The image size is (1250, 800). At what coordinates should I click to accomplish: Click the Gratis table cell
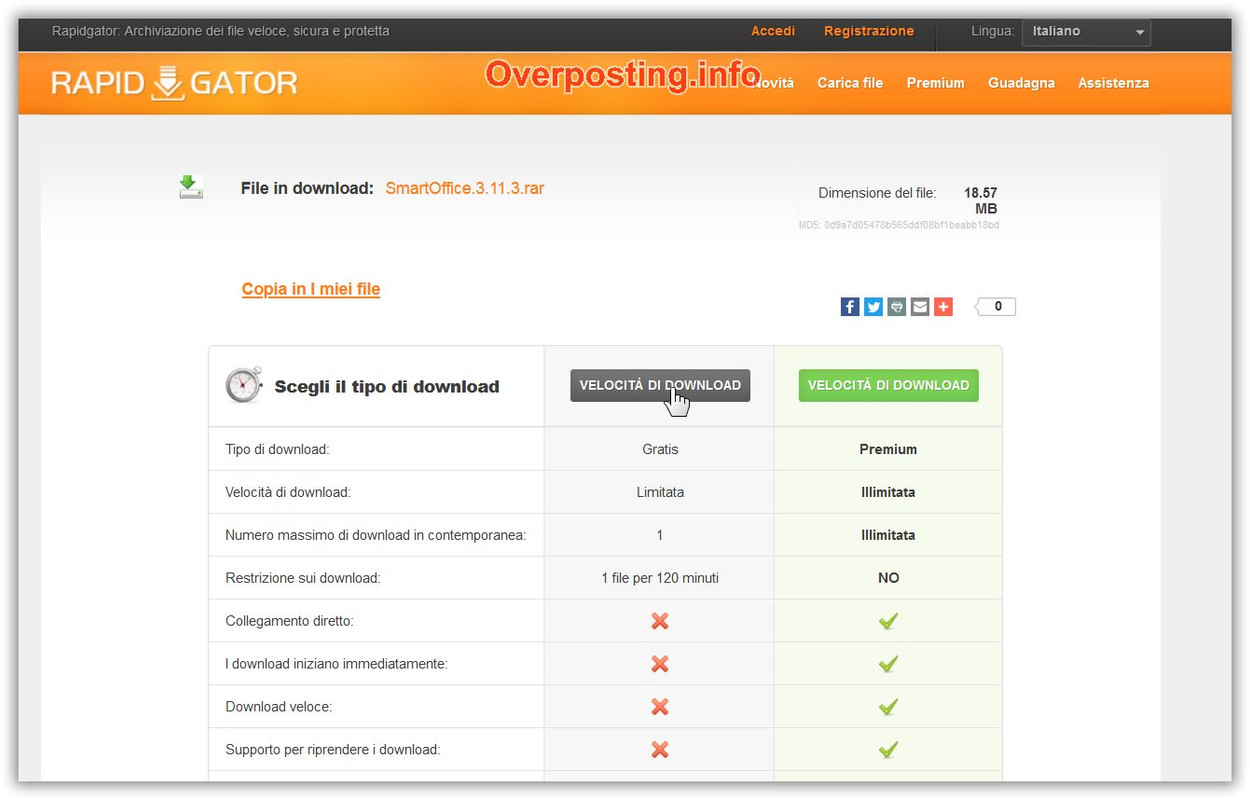click(660, 449)
